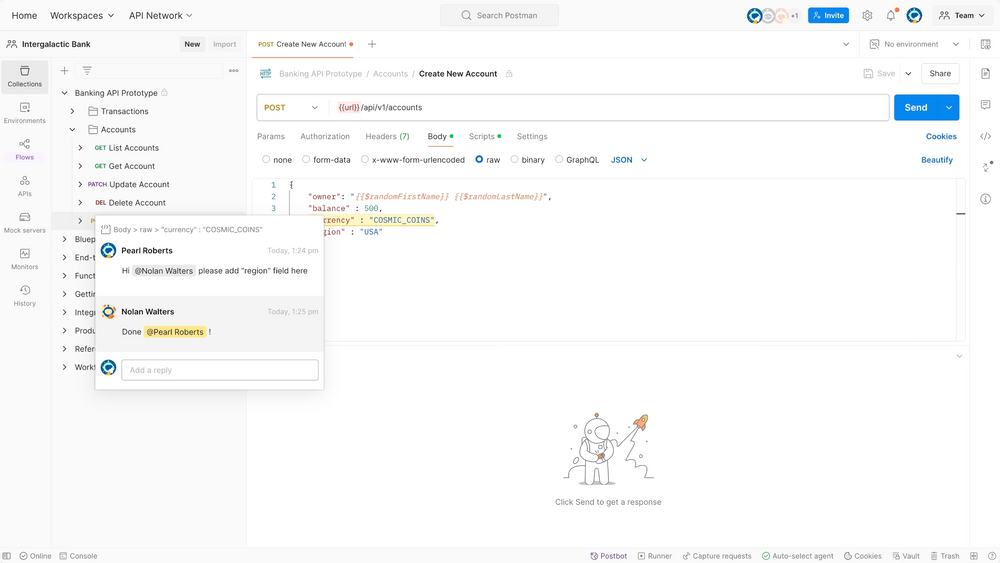This screenshot has height=563, width=1000.
Task: Click the three-dots options in collections panel
Action: tap(234, 71)
